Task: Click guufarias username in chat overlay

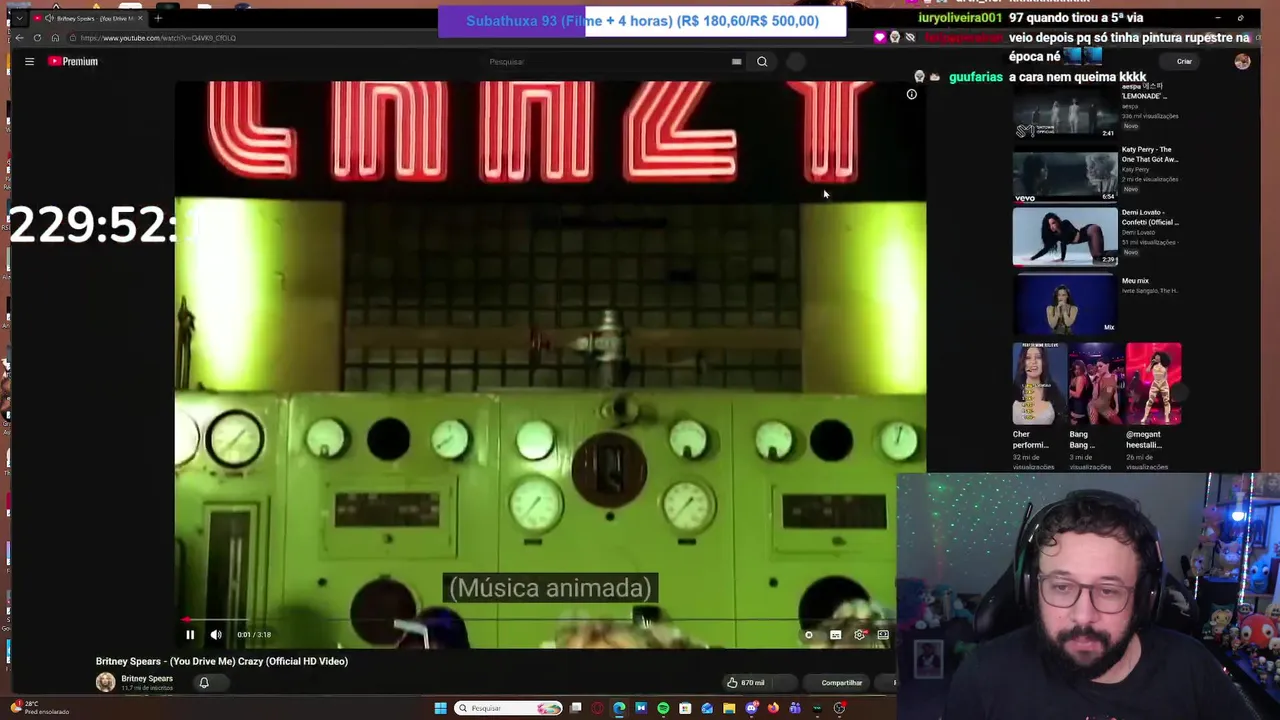Action: point(975,77)
